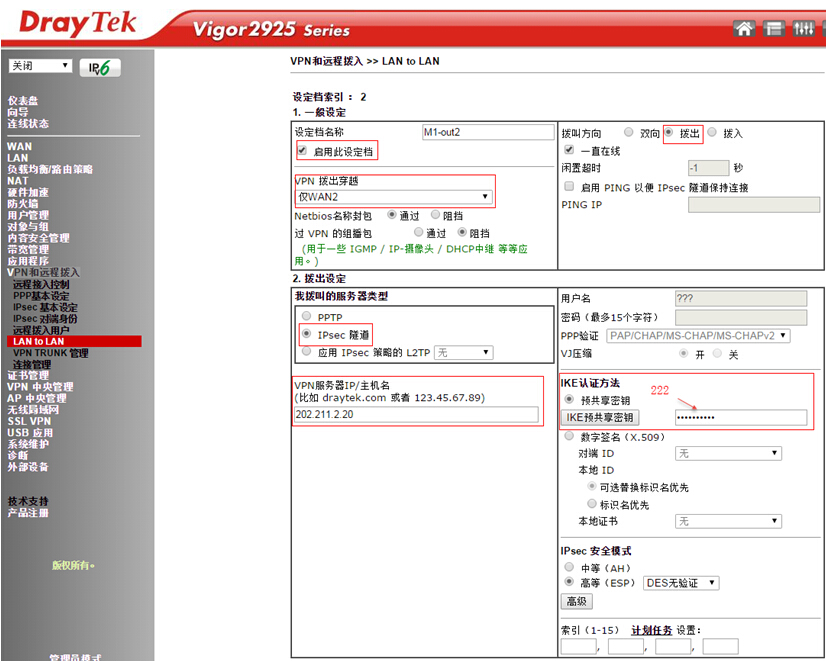Open the L2TP policy 无 dropdown
This screenshot has width=826, height=661.
click(x=464, y=352)
